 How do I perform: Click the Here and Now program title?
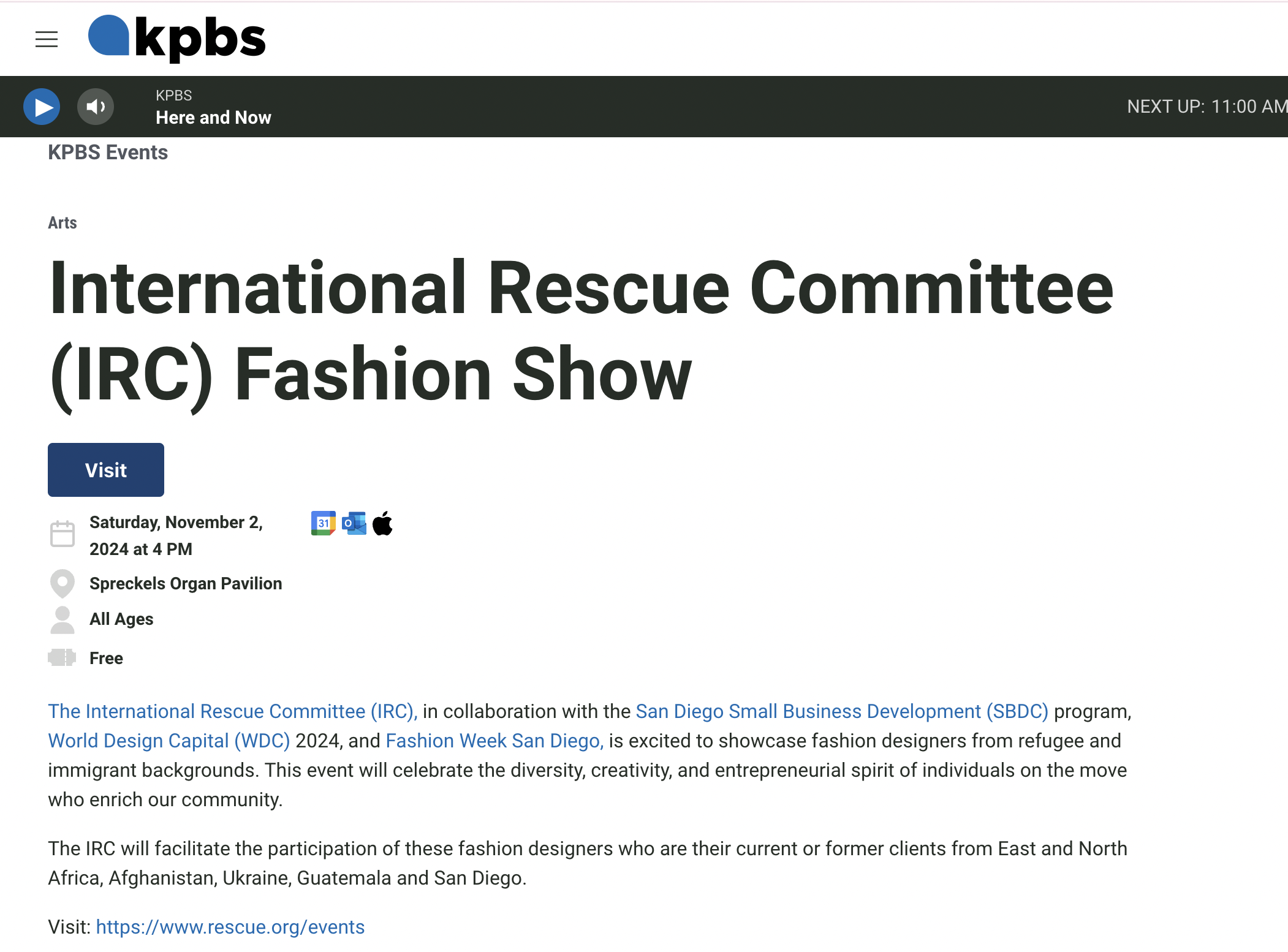coord(213,118)
